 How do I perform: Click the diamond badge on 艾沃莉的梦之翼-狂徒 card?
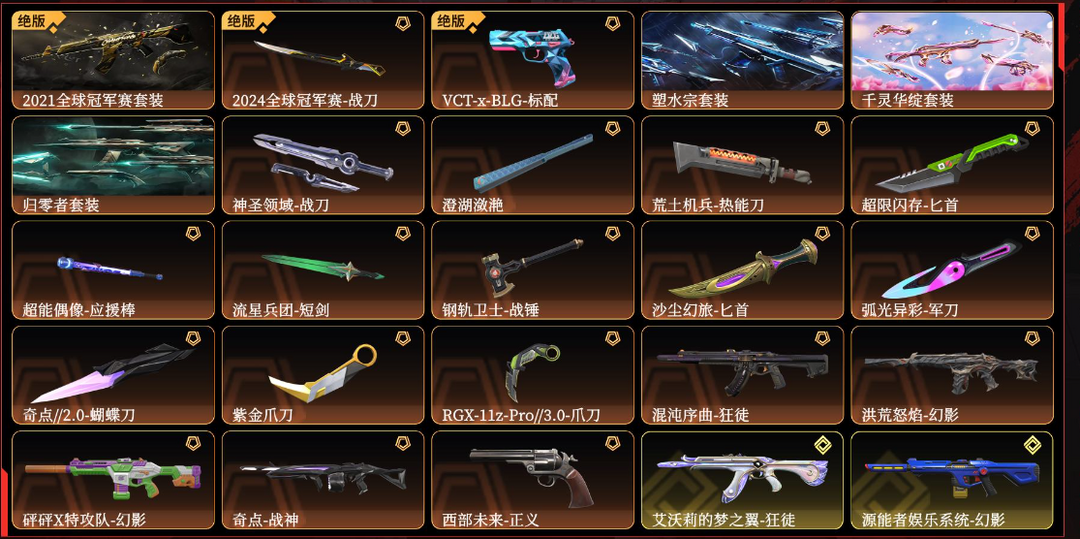coord(822,444)
